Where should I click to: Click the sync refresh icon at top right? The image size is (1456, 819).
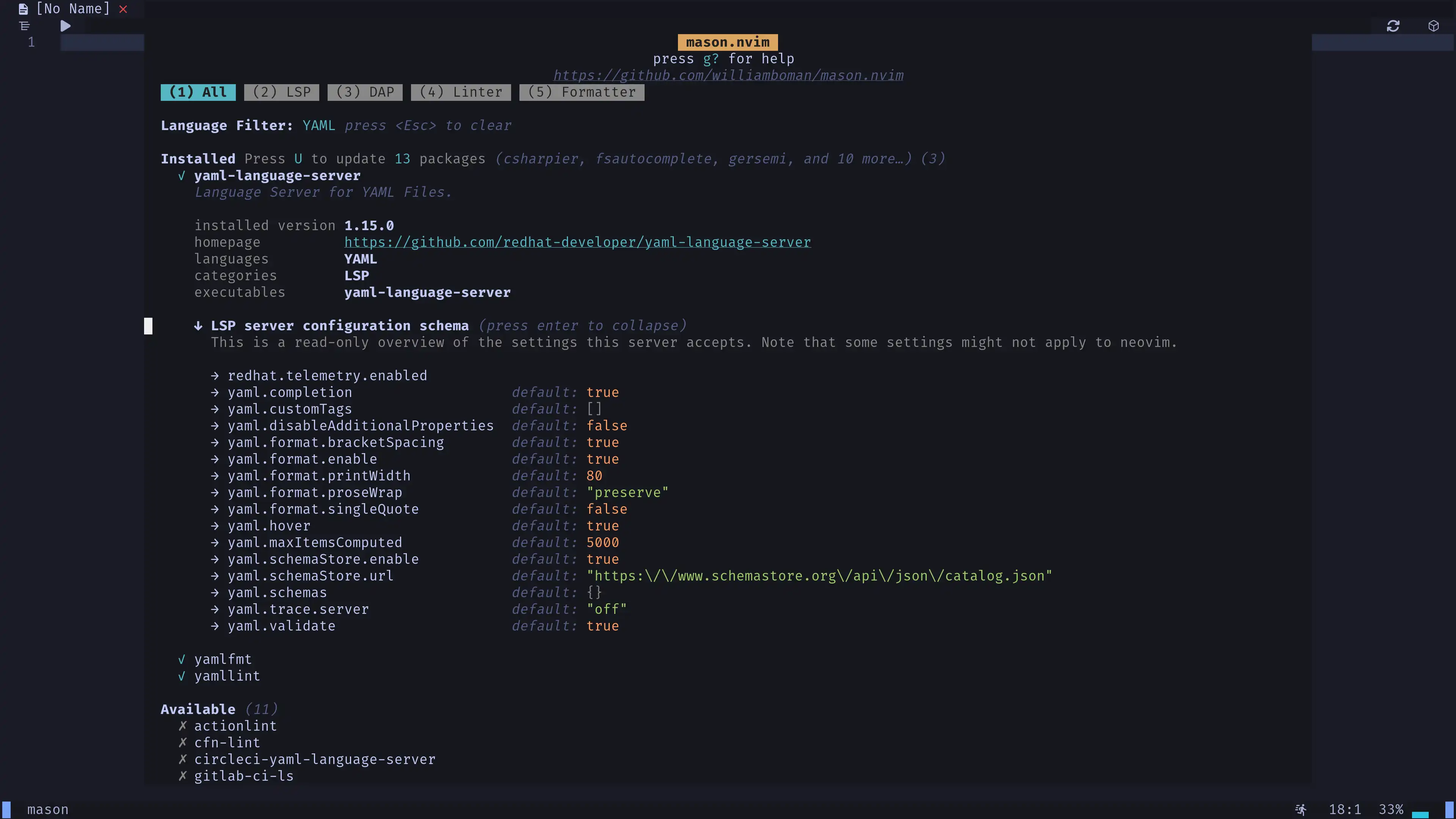click(x=1393, y=26)
